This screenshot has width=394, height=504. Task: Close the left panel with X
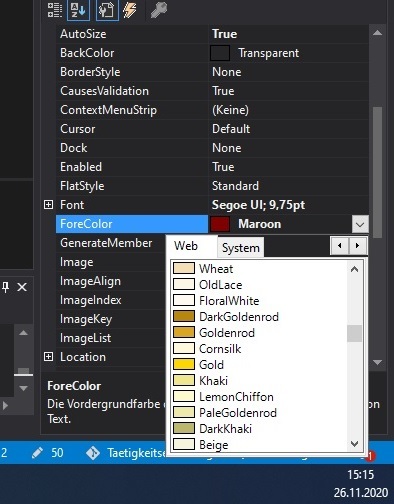22,287
